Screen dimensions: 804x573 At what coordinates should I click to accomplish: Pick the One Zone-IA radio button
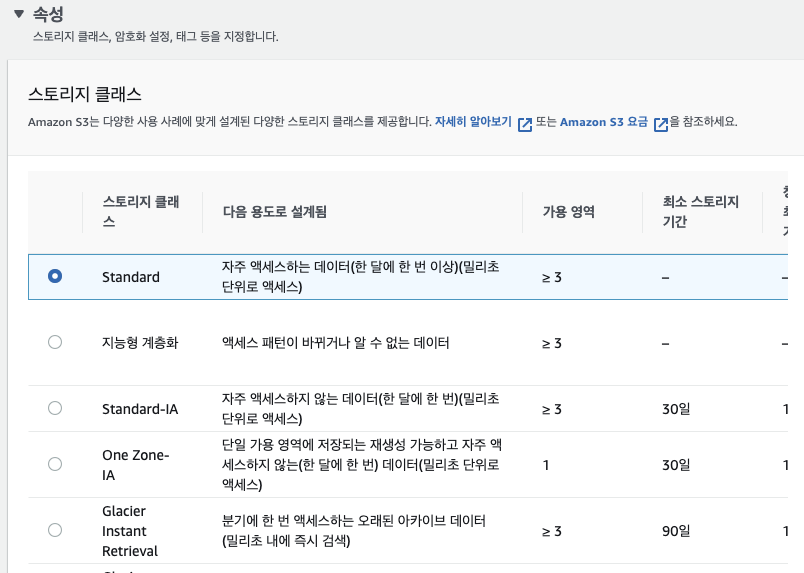[x=55, y=464]
